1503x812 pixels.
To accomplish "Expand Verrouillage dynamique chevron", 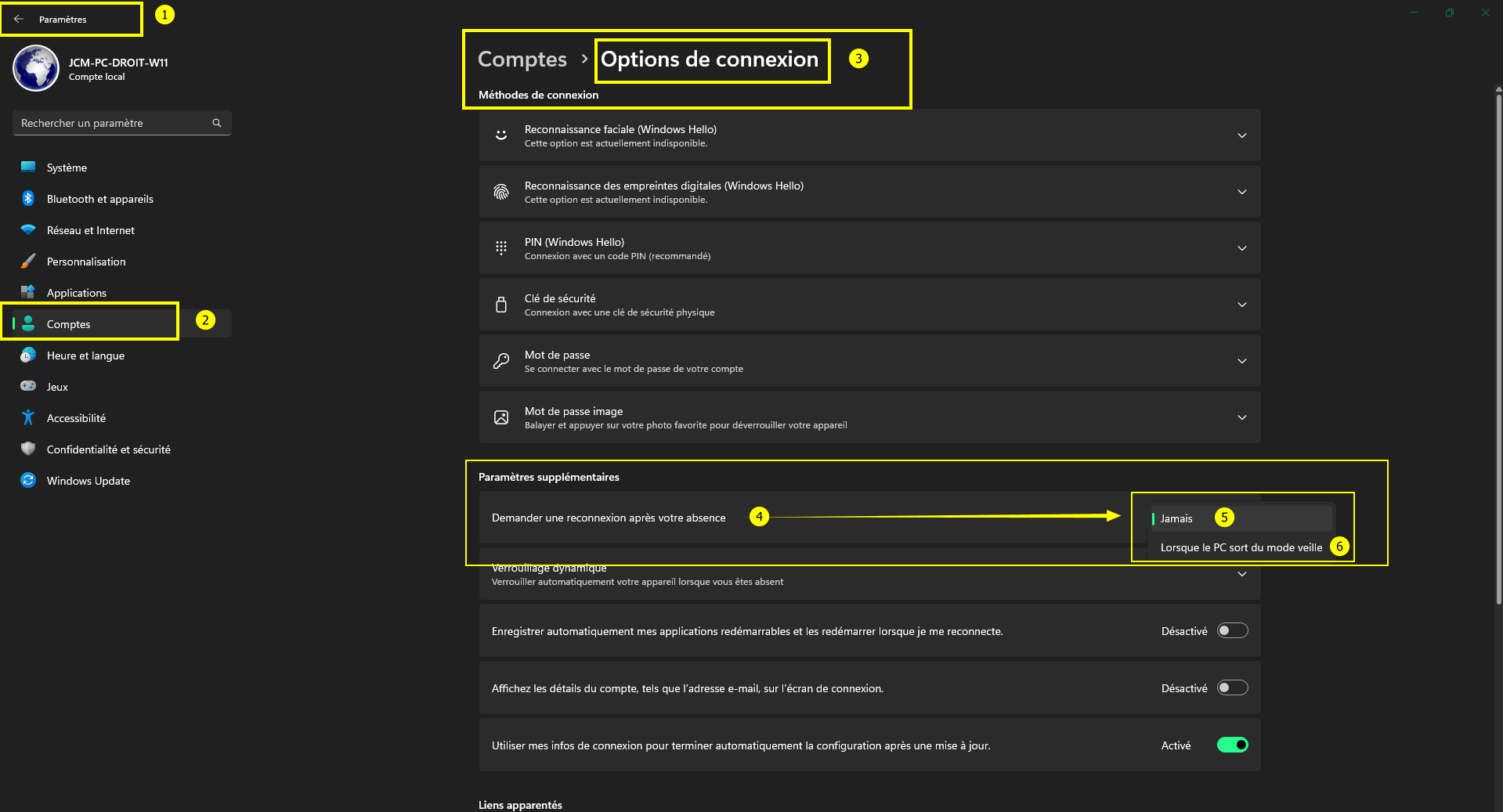I will coord(1242,574).
